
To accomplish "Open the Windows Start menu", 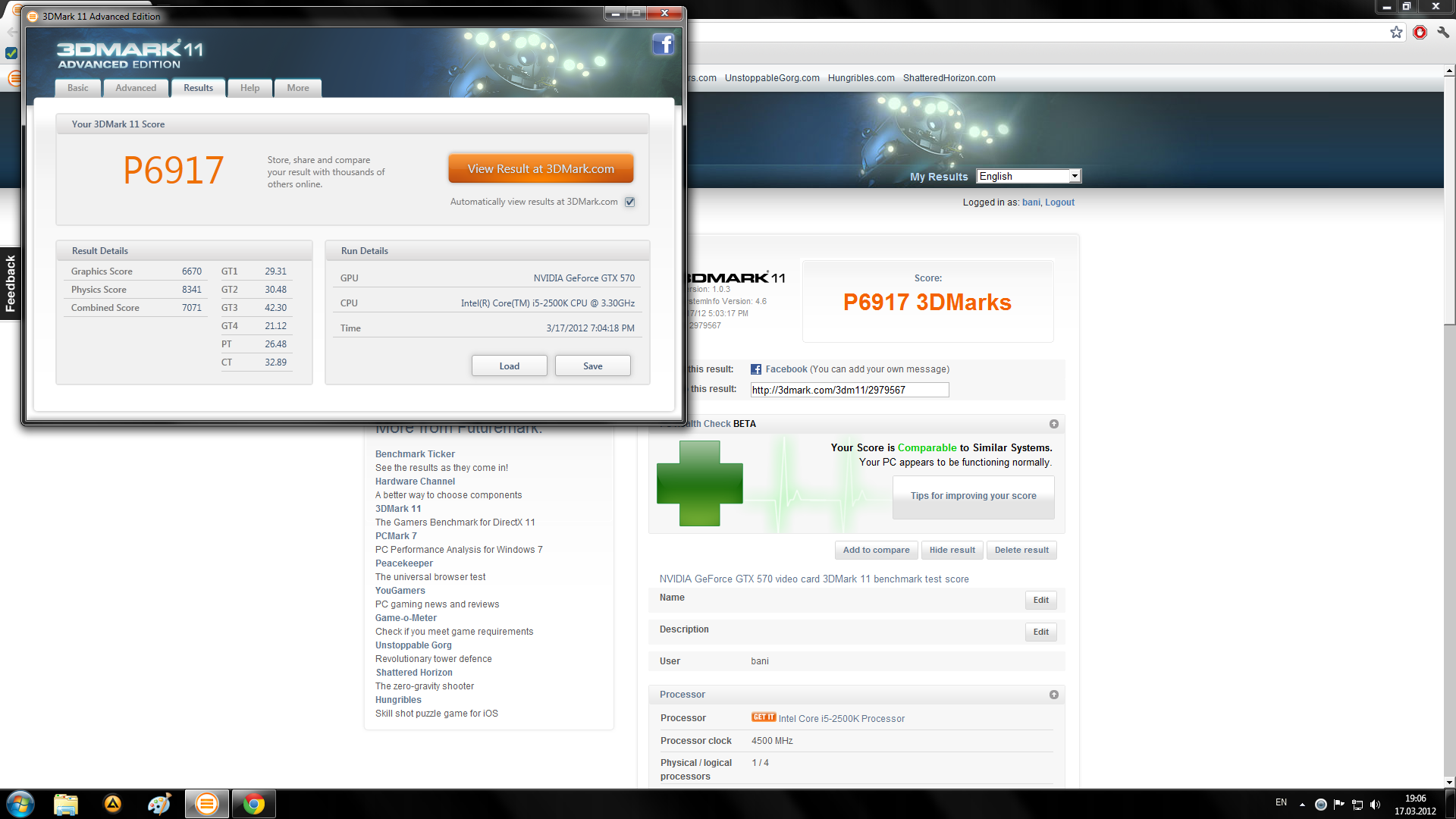I will point(20,804).
